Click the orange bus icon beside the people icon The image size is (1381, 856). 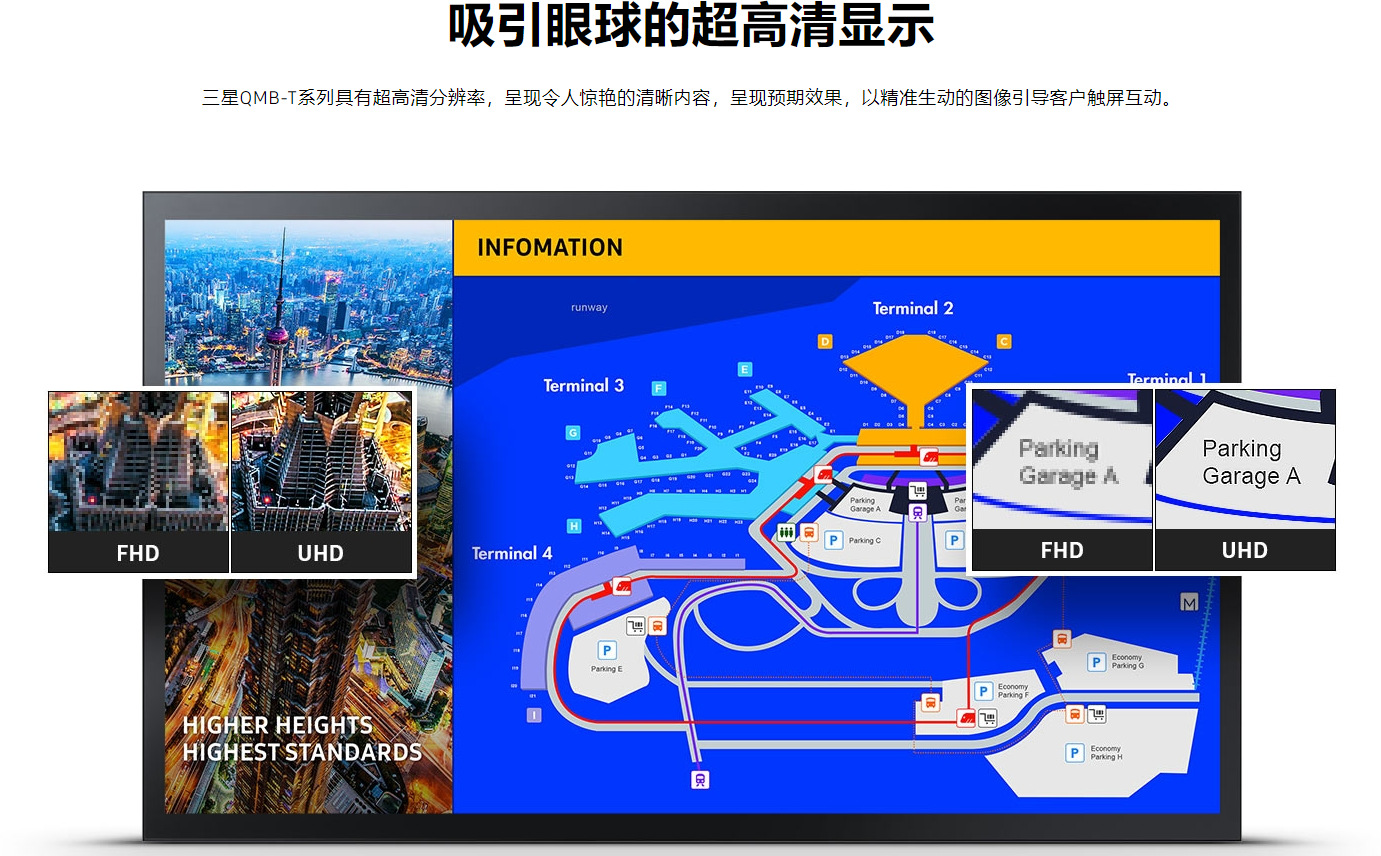809,532
